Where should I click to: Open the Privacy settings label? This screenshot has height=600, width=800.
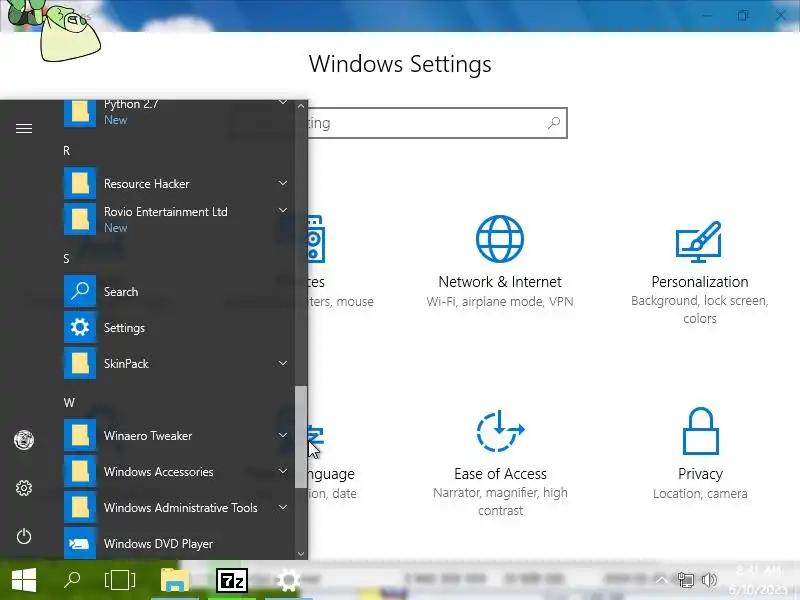coord(700,474)
